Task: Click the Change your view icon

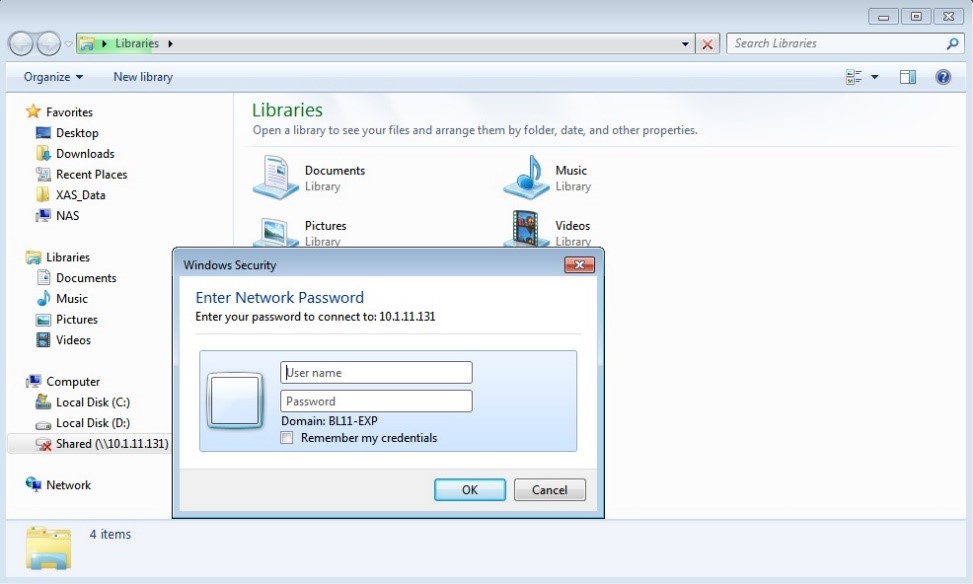Action: point(854,77)
